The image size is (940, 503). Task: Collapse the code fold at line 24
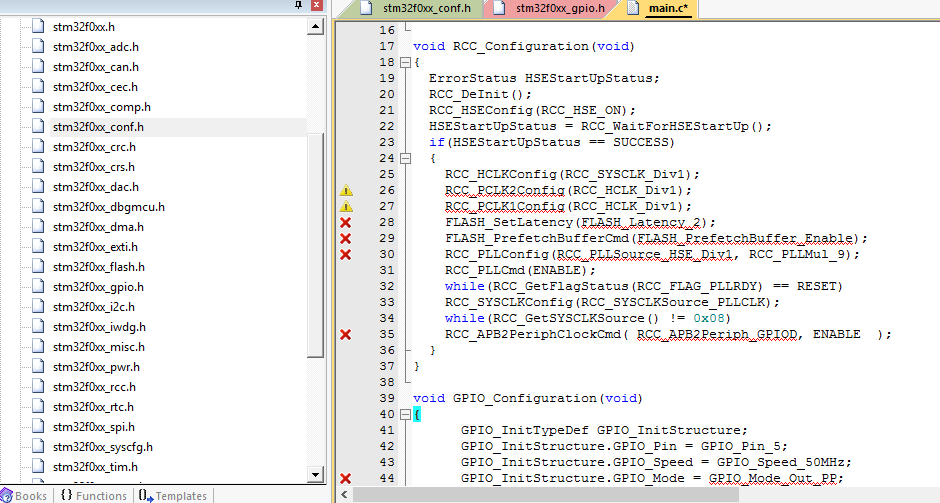[x=405, y=158]
